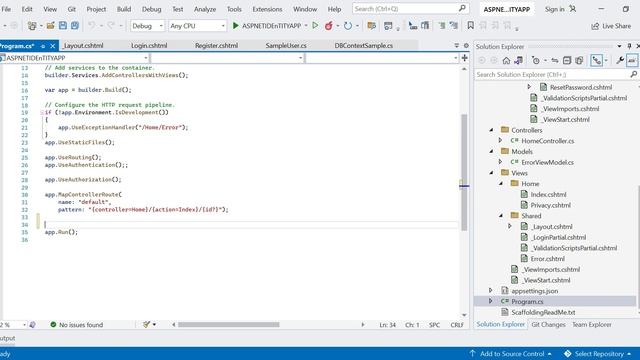Click Show All Files icon in Solution Explorer
Screen dimensions: 640x360
tap(579, 61)
